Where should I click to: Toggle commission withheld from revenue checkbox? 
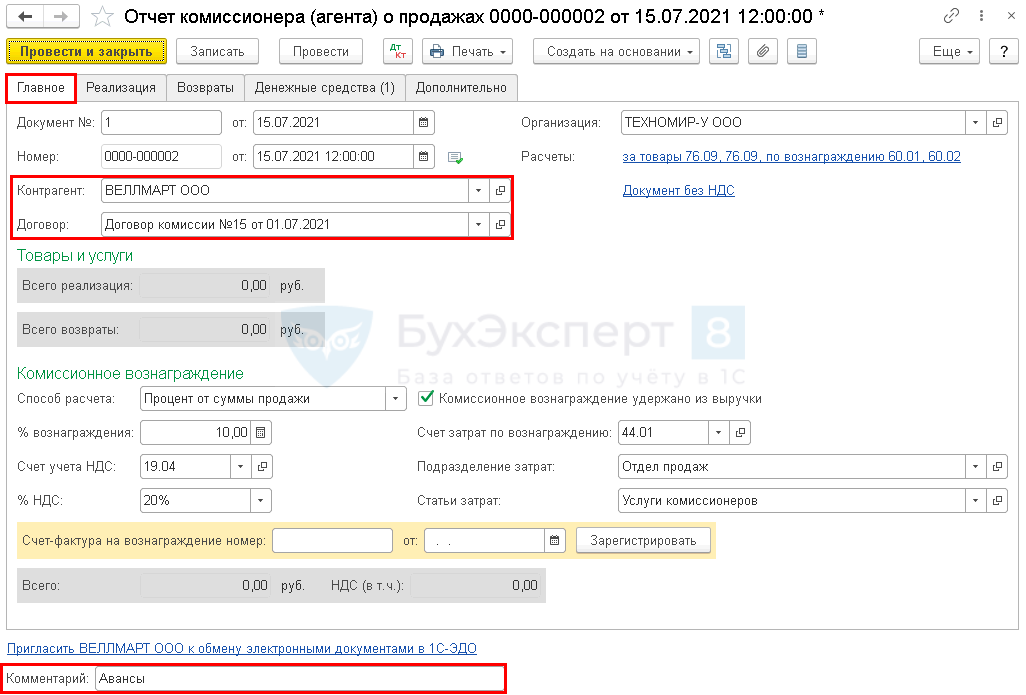[425, 399]
